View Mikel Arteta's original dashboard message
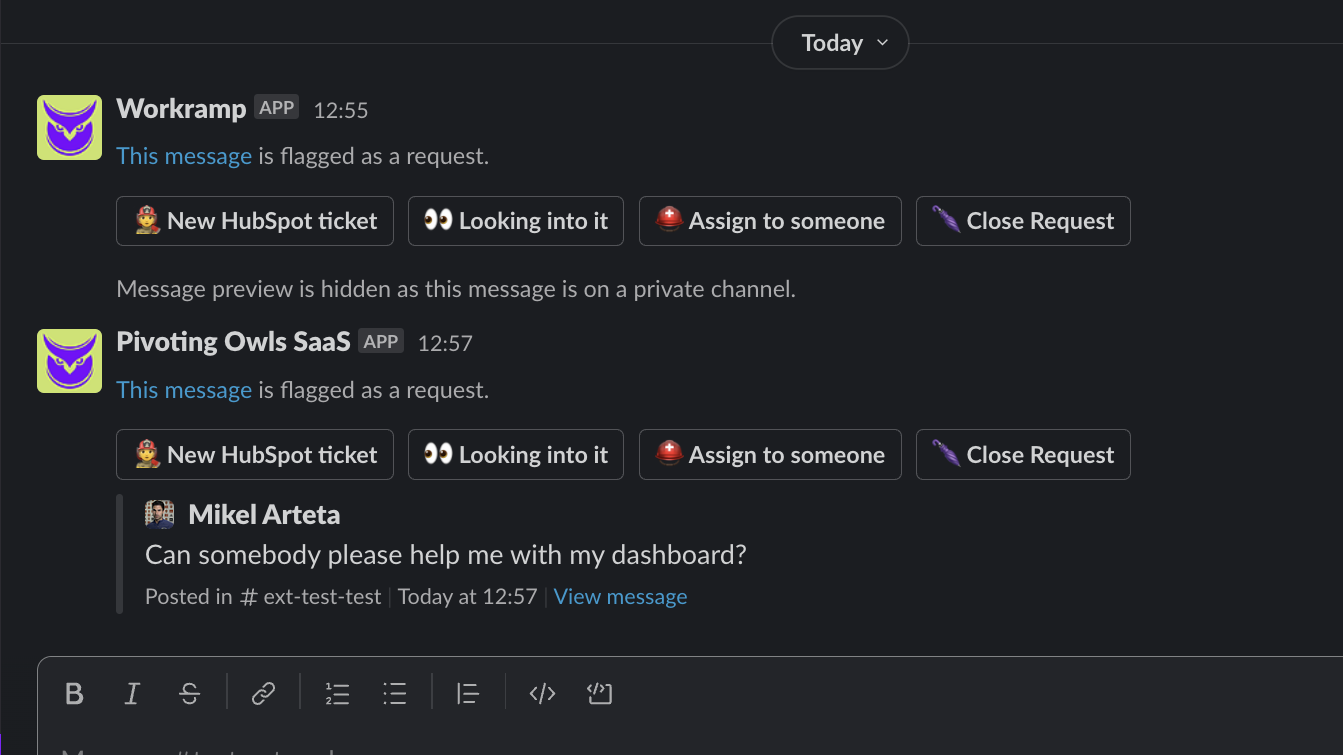Viewport: 1343px width, 755px height. pyautogui.click(x=620, y=596)
